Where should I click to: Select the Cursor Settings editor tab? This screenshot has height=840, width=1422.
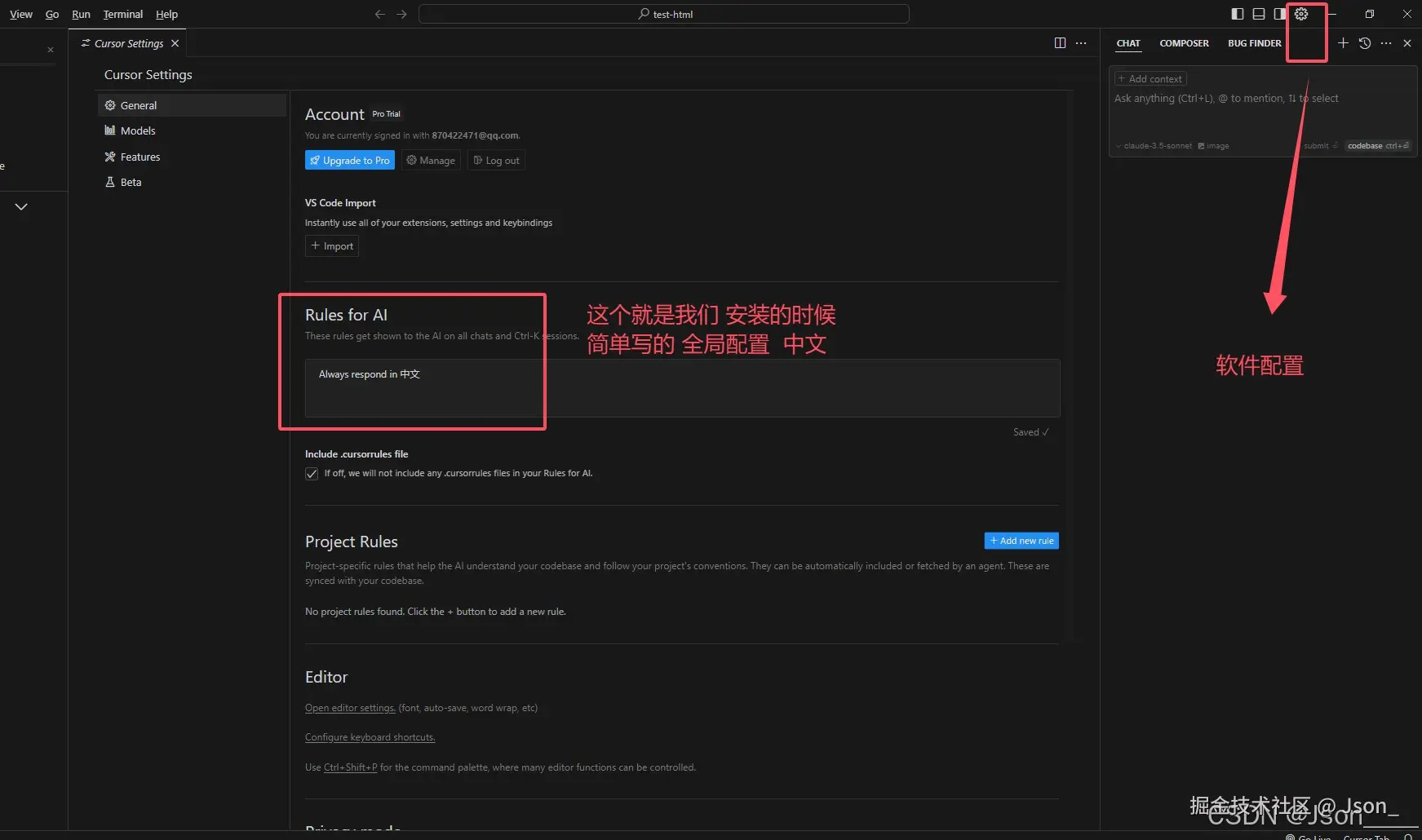point(128,43)
